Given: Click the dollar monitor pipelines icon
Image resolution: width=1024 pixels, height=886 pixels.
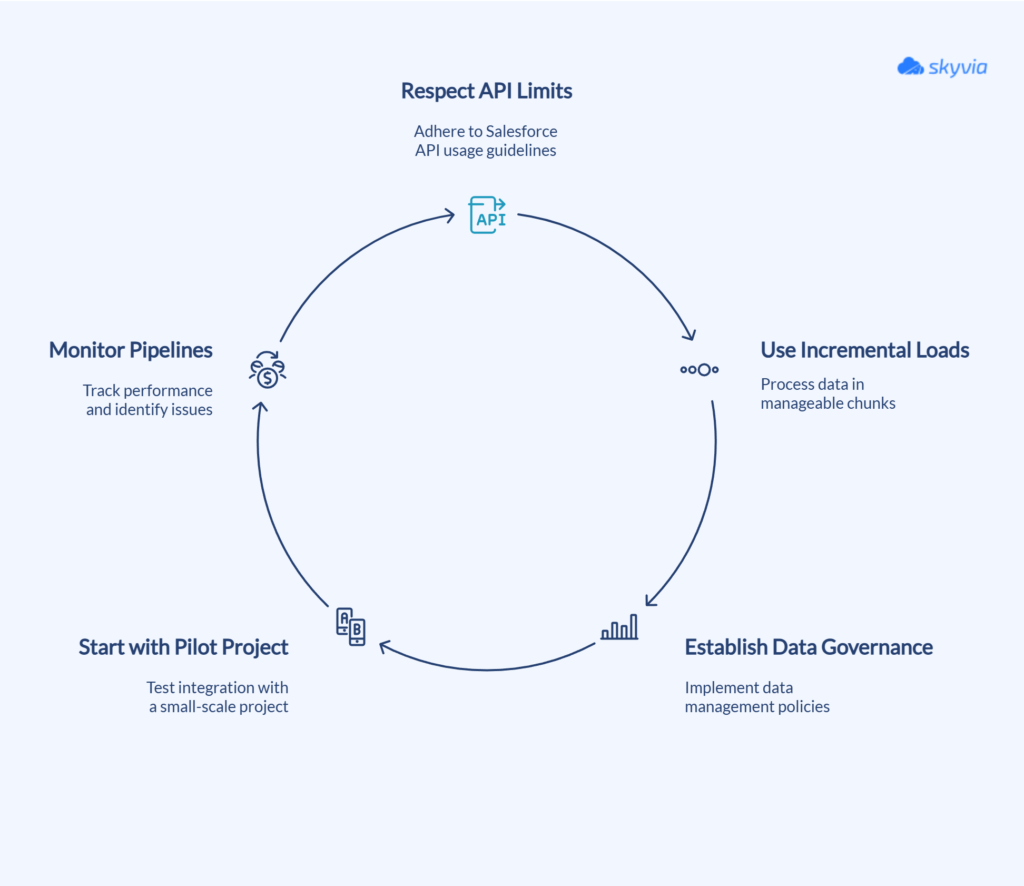Looking at the screenshot, I should (x=267, y=370).
